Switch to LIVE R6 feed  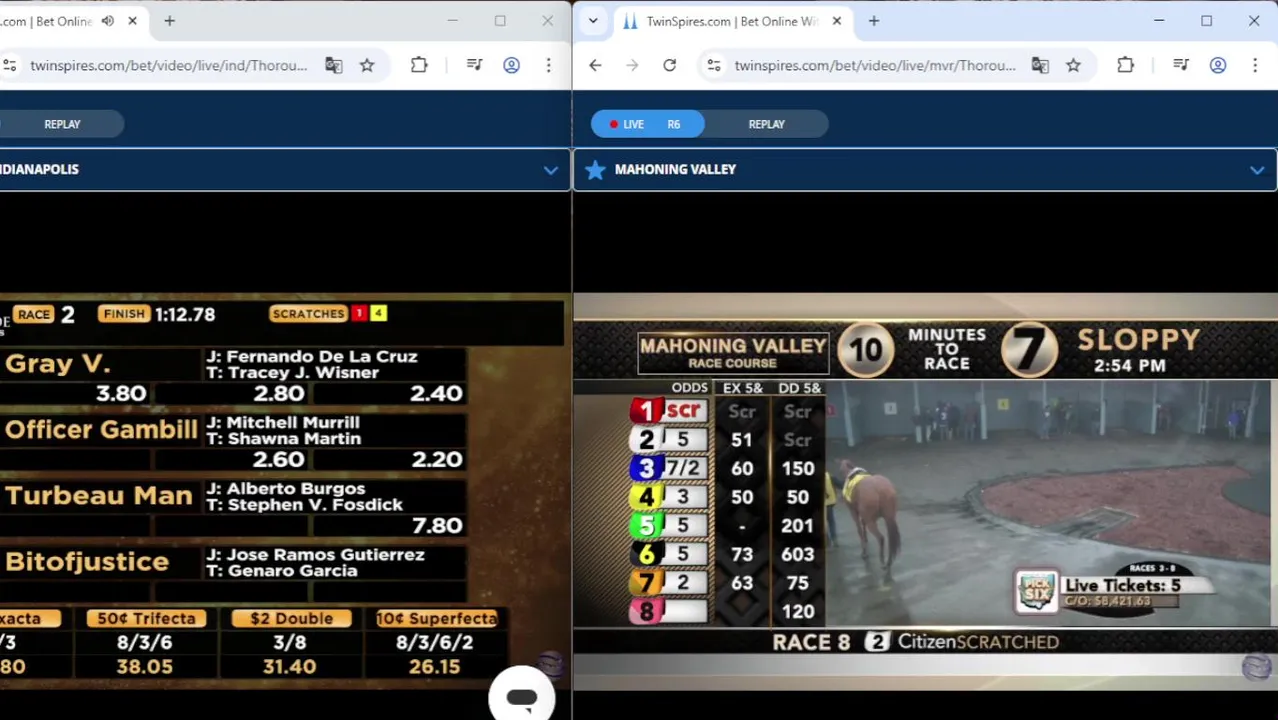point(647,124)
